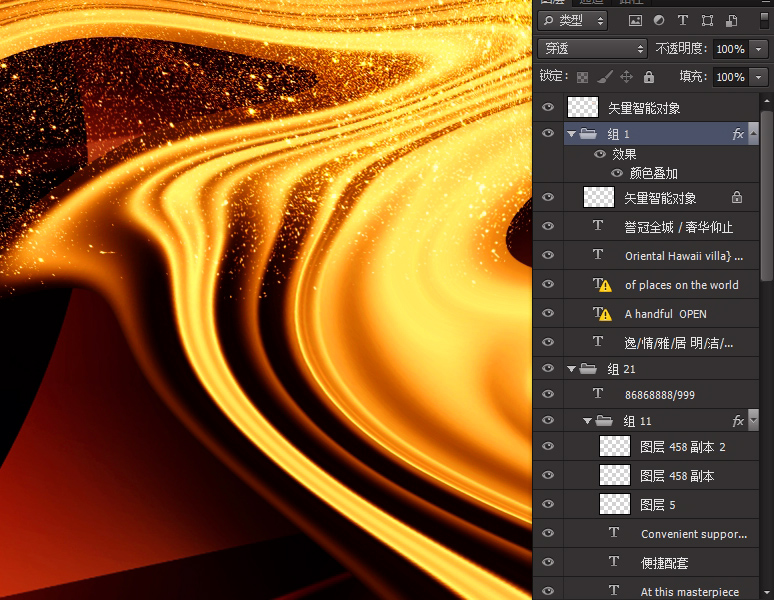Click folder icon of 组 11
Image resolution: width=774 pixels, height=600 pixels.
click(604, 421)
